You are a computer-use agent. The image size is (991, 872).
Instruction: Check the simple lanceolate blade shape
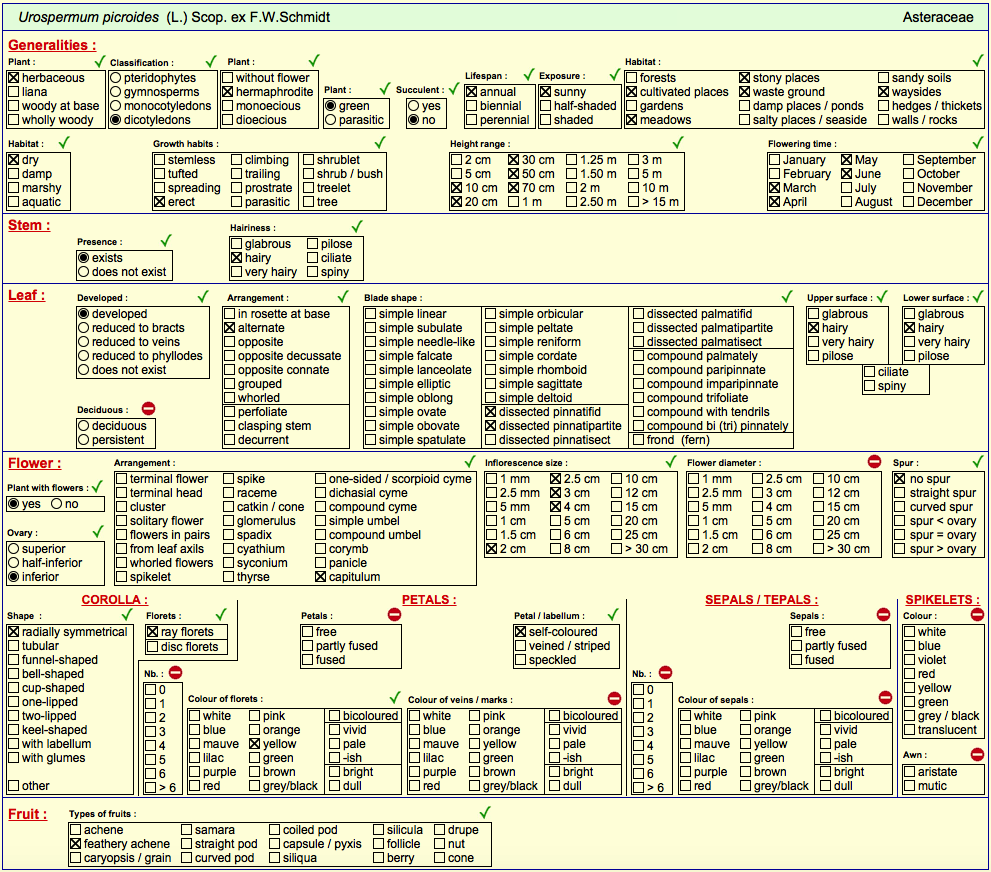[370, 370]
